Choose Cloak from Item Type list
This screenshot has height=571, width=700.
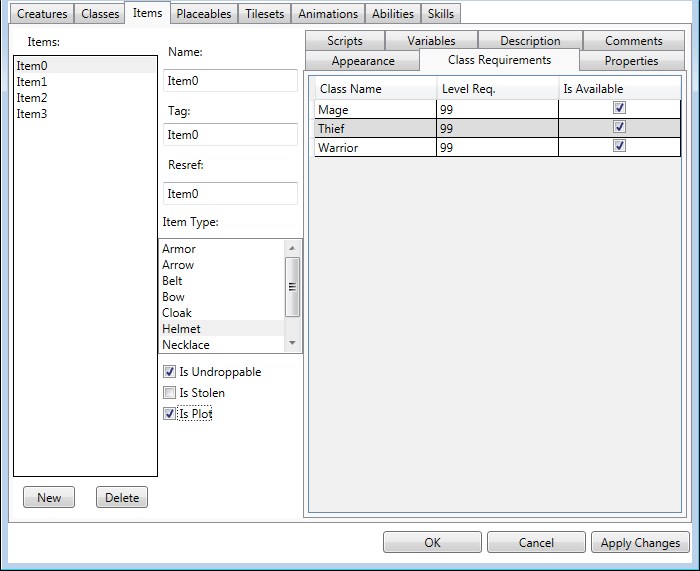tap(177, 313)
